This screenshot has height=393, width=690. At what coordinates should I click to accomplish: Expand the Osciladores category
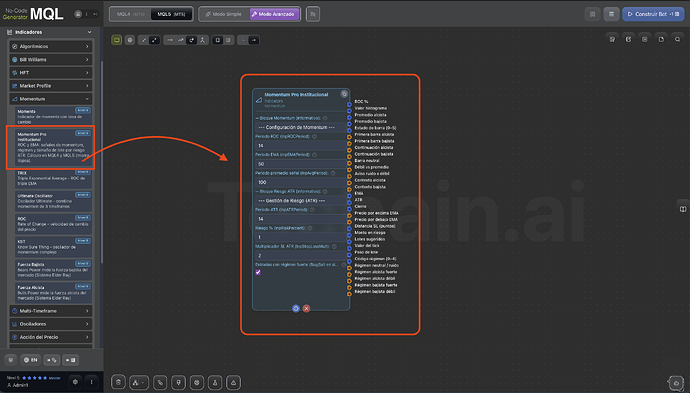point(51,324)
